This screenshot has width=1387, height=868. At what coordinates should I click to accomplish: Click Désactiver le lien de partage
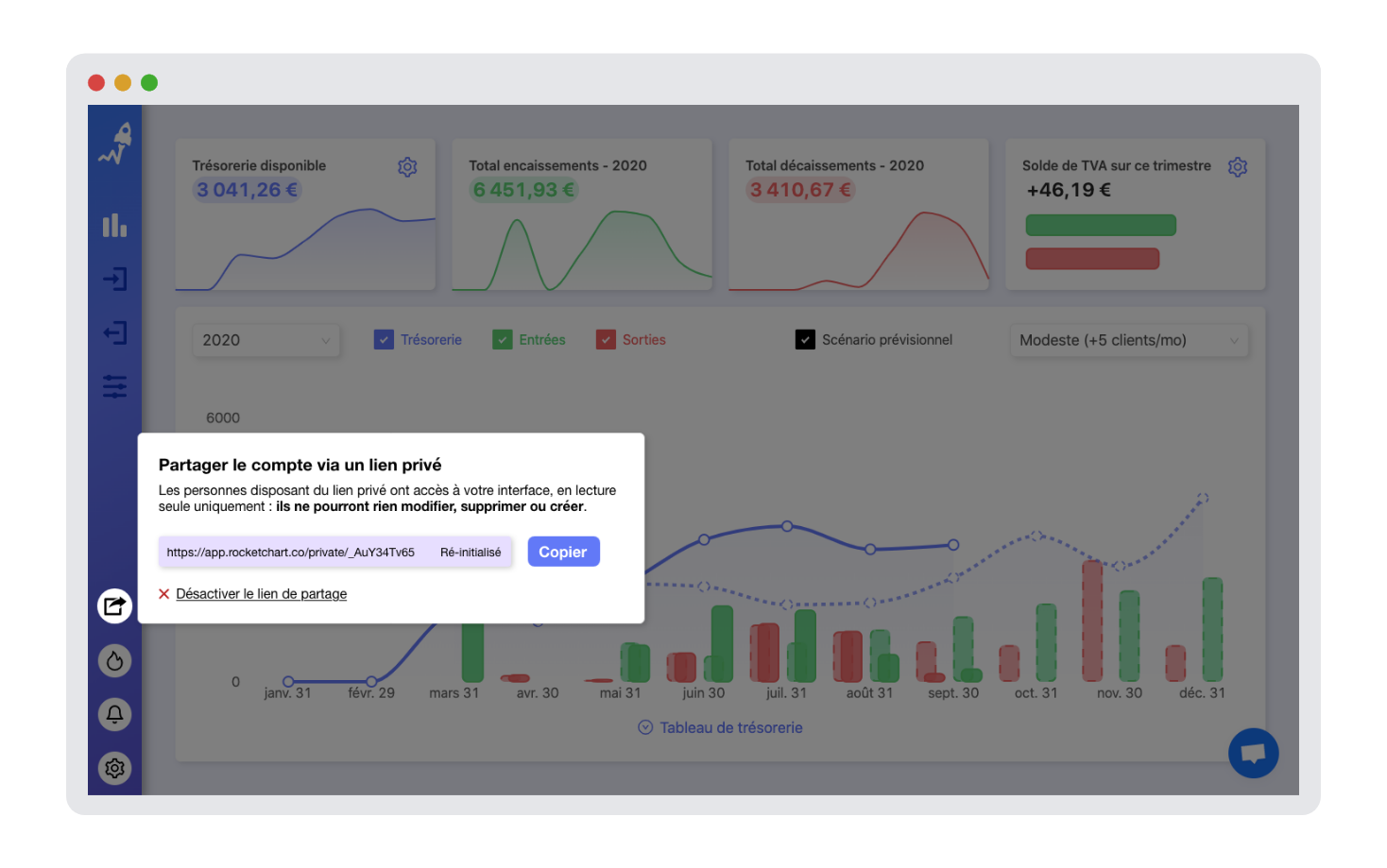tap(261, 593)
